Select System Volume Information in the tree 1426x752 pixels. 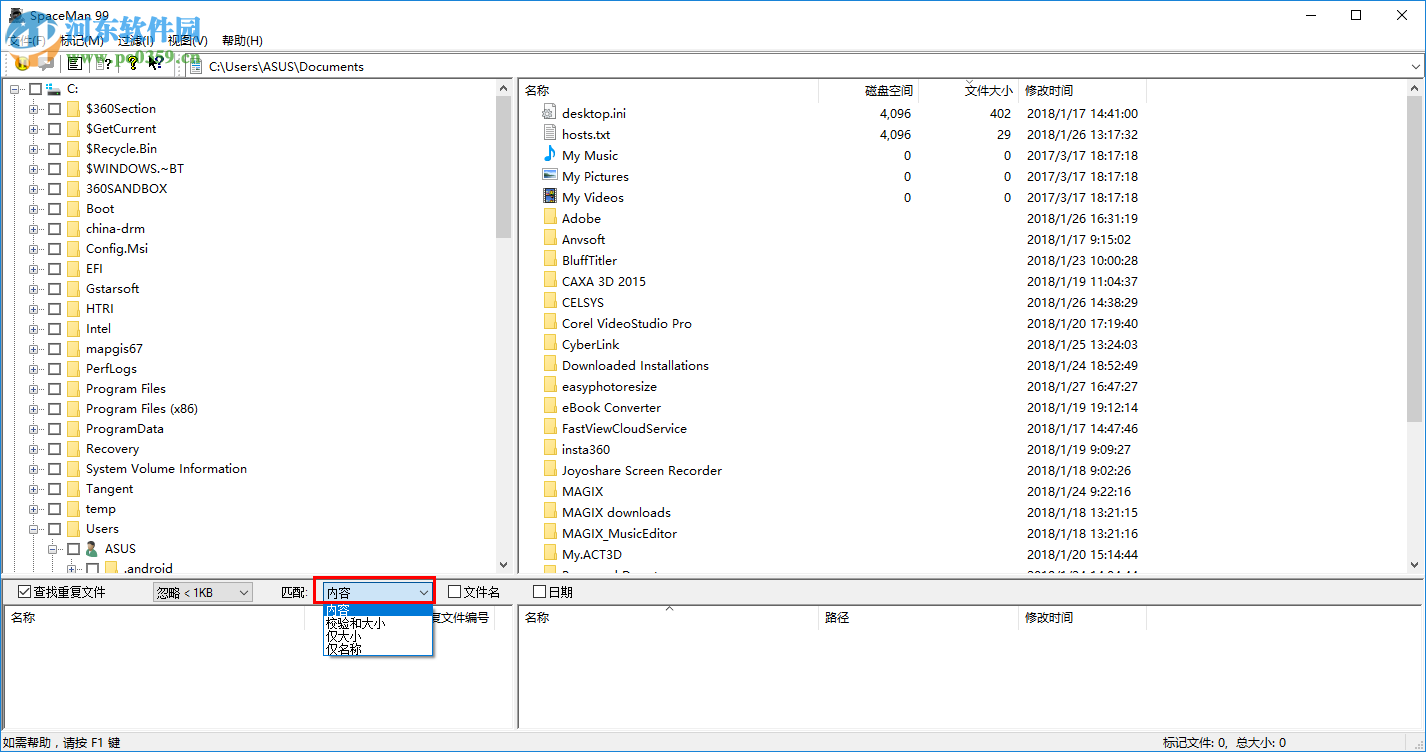(x=166, y=469)
